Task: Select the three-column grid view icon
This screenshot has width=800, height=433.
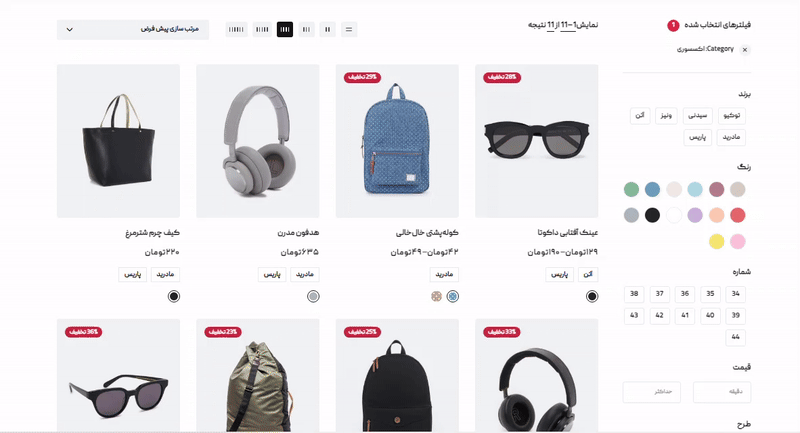Action: tap(306, 30)
